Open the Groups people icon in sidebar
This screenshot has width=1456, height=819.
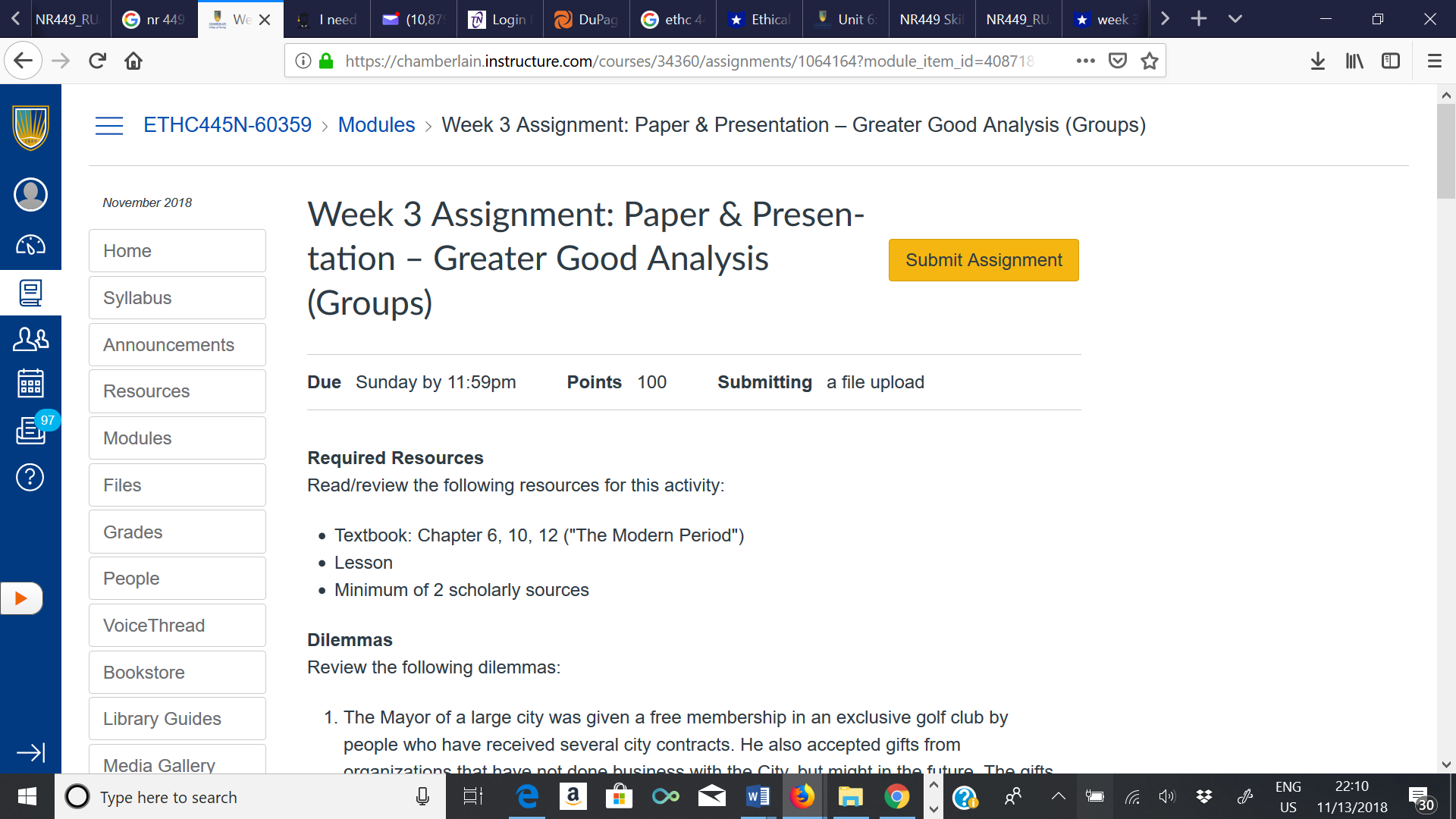click(30, 339)
